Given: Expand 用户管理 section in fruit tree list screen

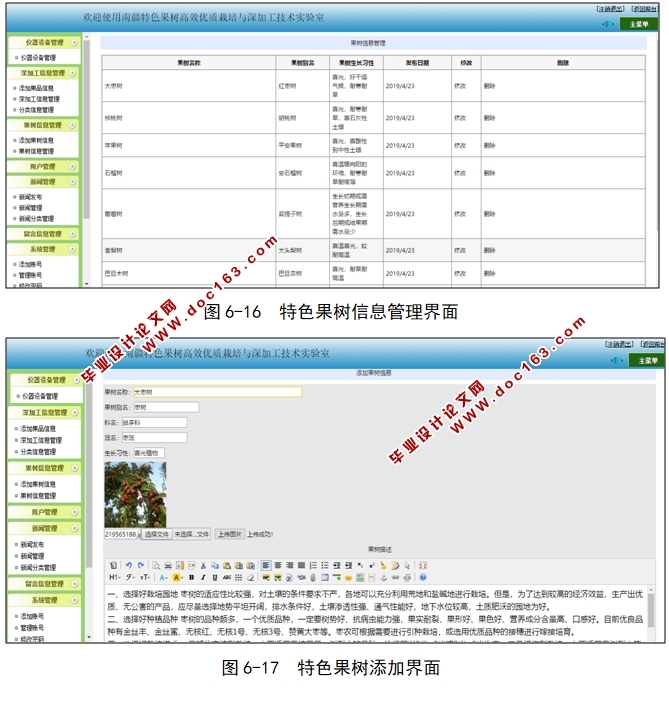Looking at the screenshot, I should (x=73, y=167).
